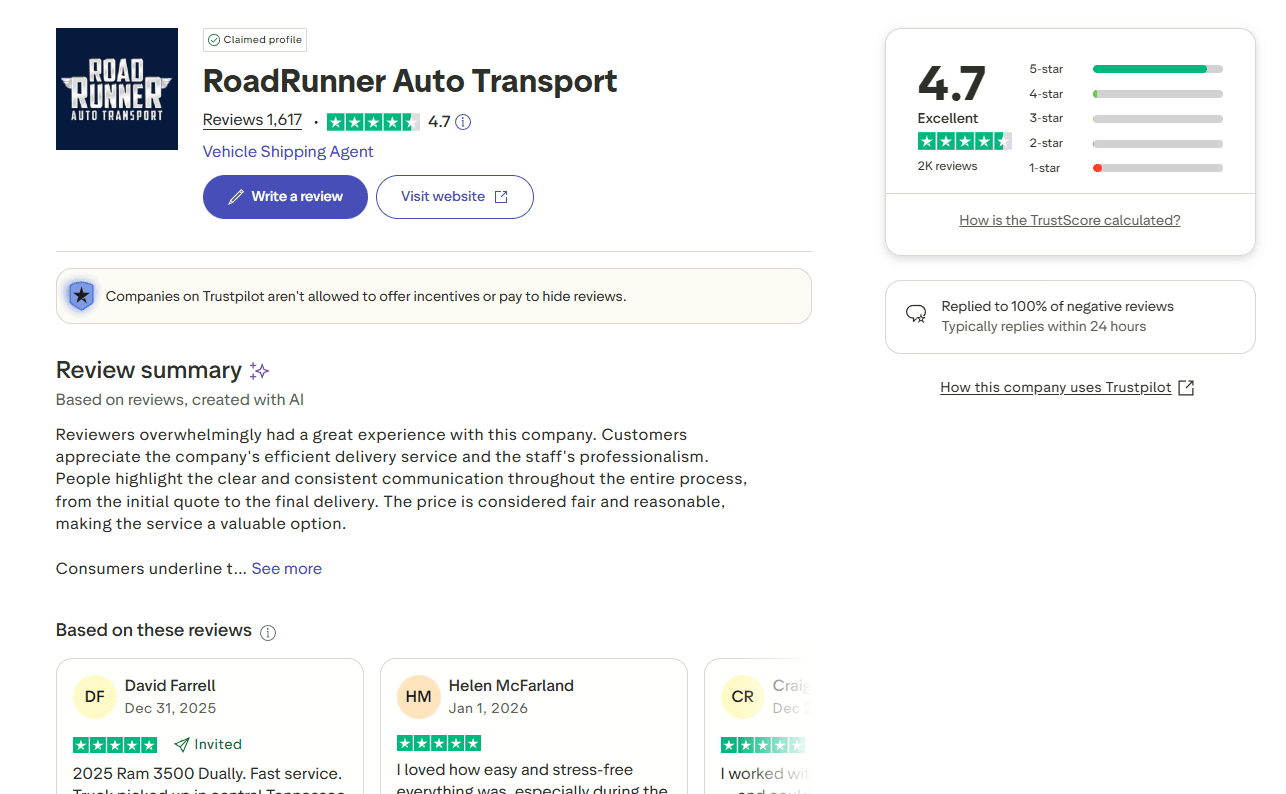Viewport: 1286px width, 794px height.
Task: Open How is the TrustScore calculated
Action: click(1070, 220)
